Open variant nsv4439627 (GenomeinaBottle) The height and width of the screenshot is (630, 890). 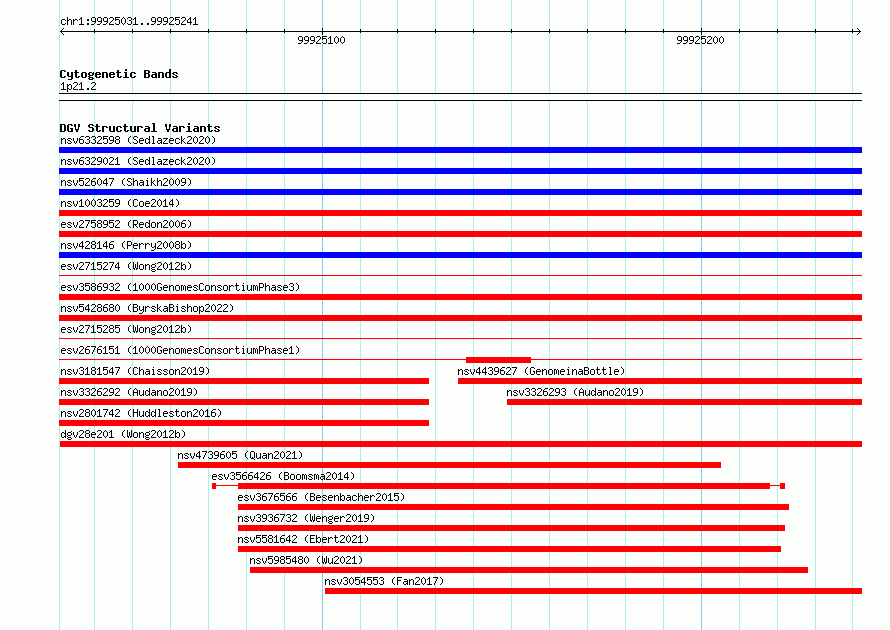pyautogui.click(x=541, y=371)
